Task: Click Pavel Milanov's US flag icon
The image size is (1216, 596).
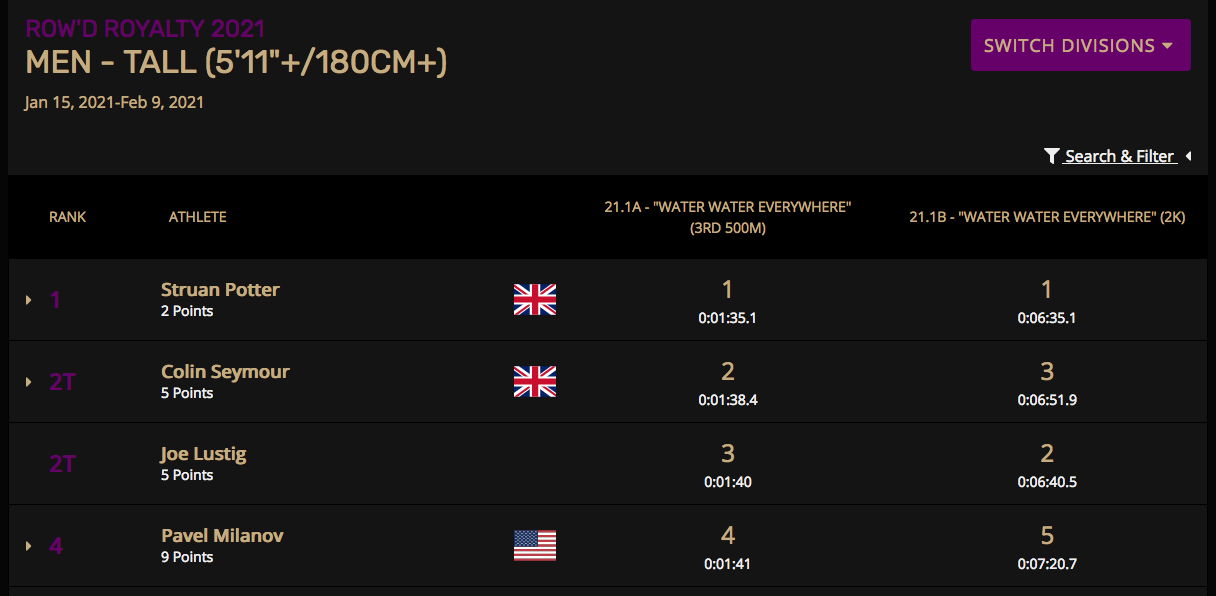Action: click(535, 546)
